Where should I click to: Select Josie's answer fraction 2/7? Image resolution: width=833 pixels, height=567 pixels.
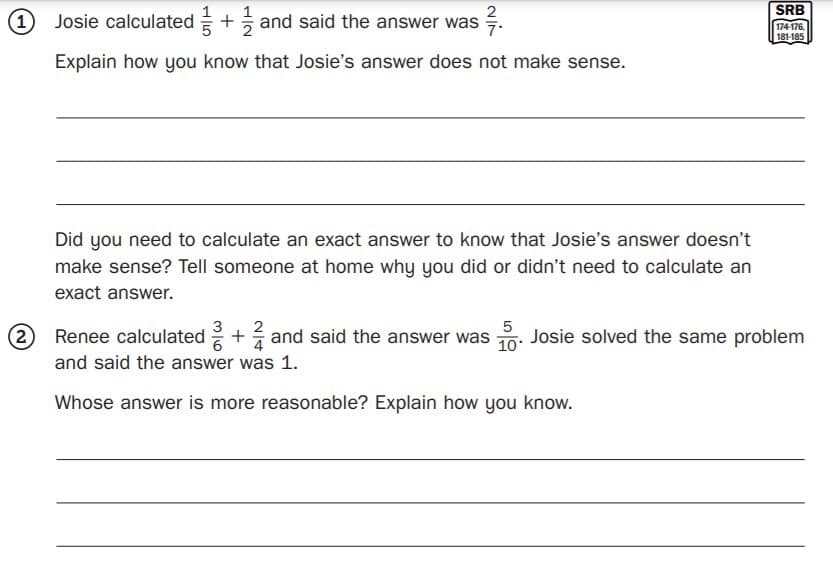click(x=491, y=21)
